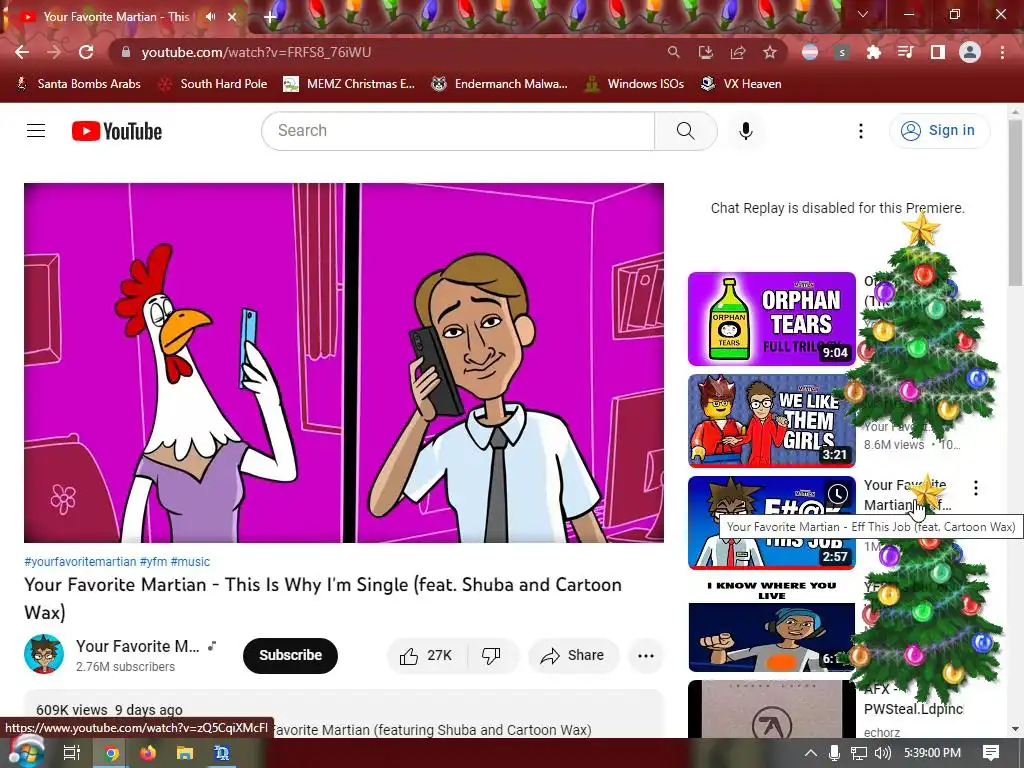
Task: Open YouTube hamburger guide menu
Action: coord(36,131)
